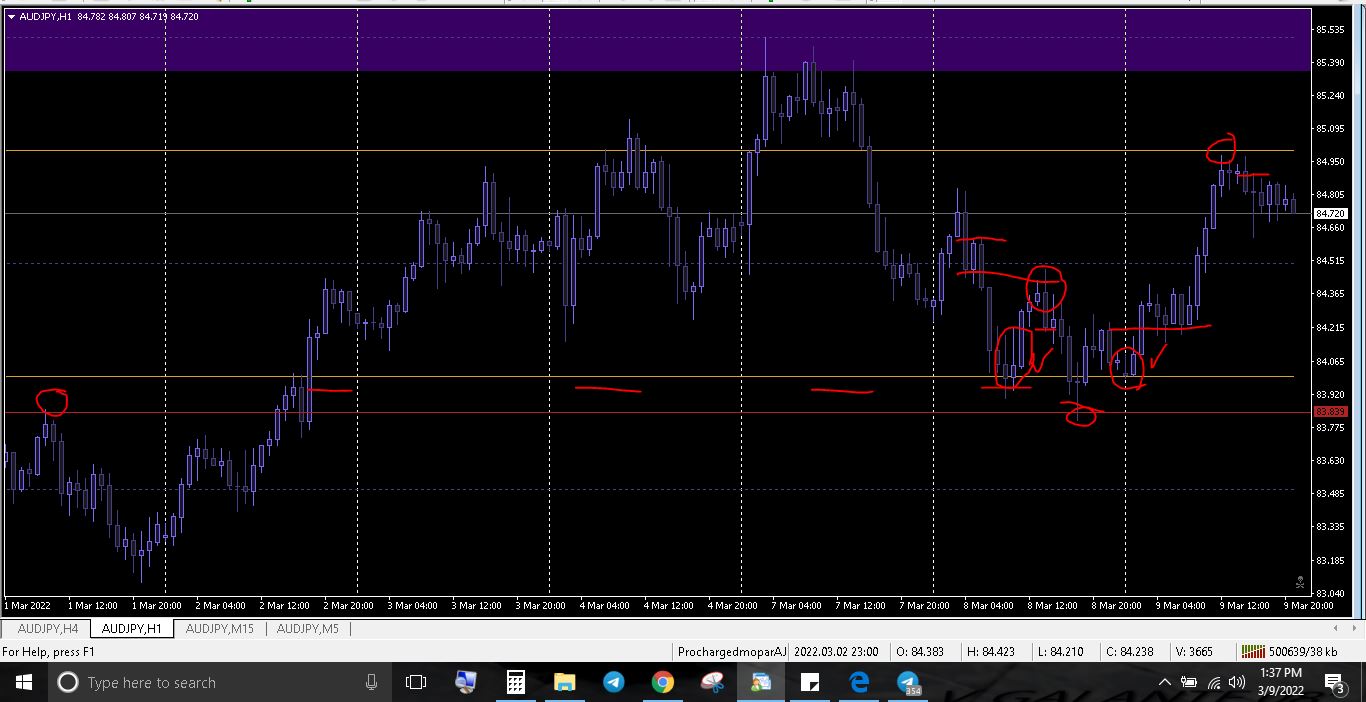The image size is (1366, 702).
Task: Open the AUDJPY,M5 chart tab
Action: 307,629
